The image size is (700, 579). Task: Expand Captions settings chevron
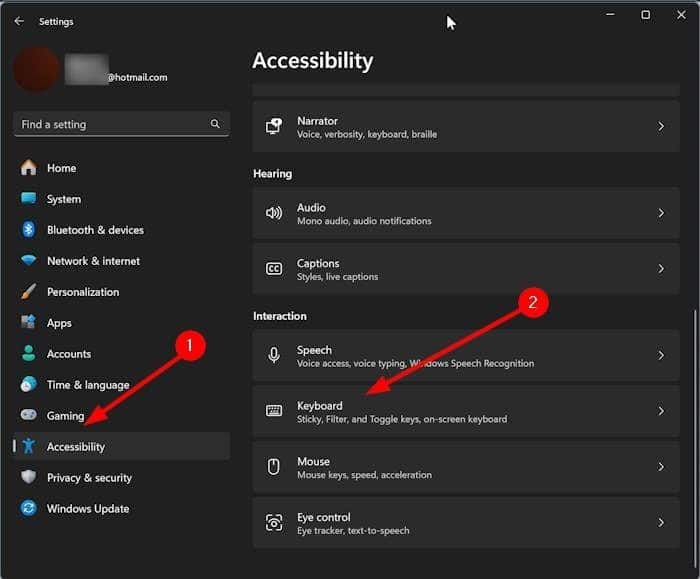click(x=661, y=269)
